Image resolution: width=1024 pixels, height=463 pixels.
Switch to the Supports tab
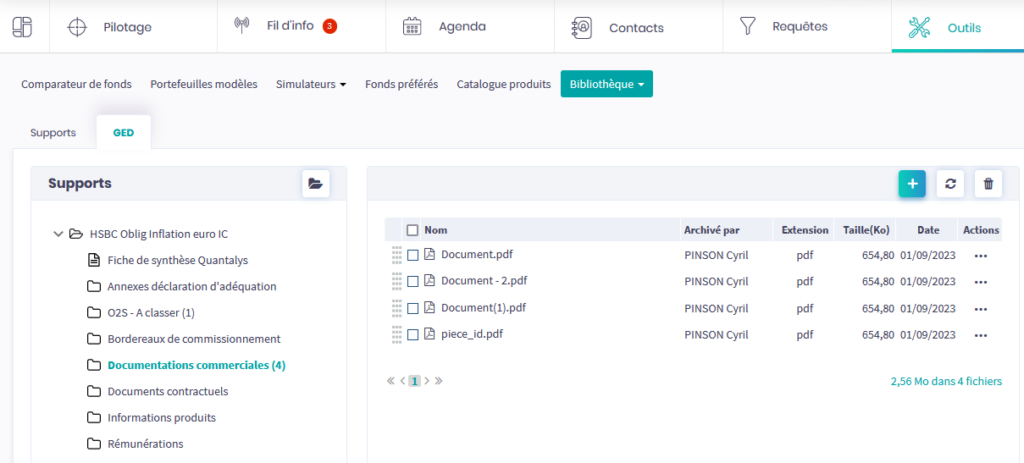tap(53, 132)
